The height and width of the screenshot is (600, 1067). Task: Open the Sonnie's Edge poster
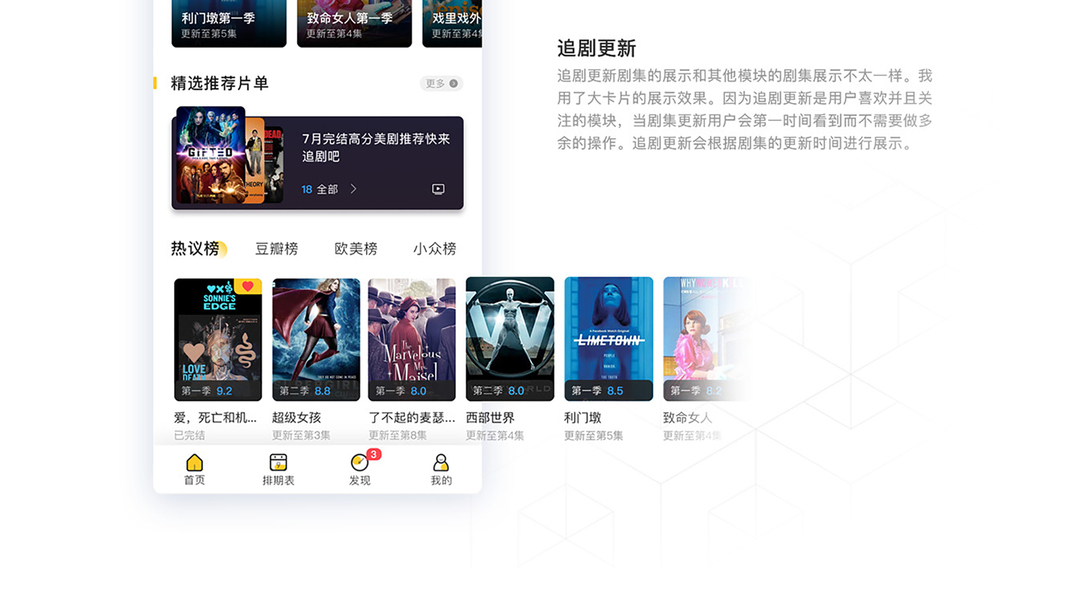[218, 339]
